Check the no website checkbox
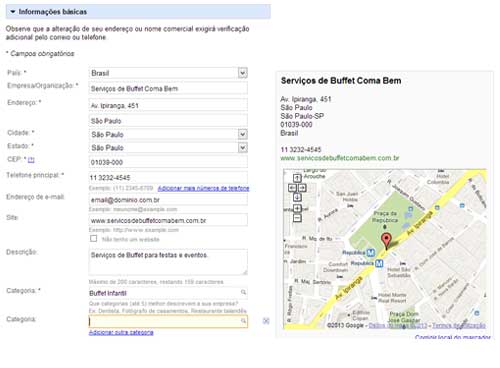Image resolution: width=500 pixels, height=368 pixels. [94, 239]
